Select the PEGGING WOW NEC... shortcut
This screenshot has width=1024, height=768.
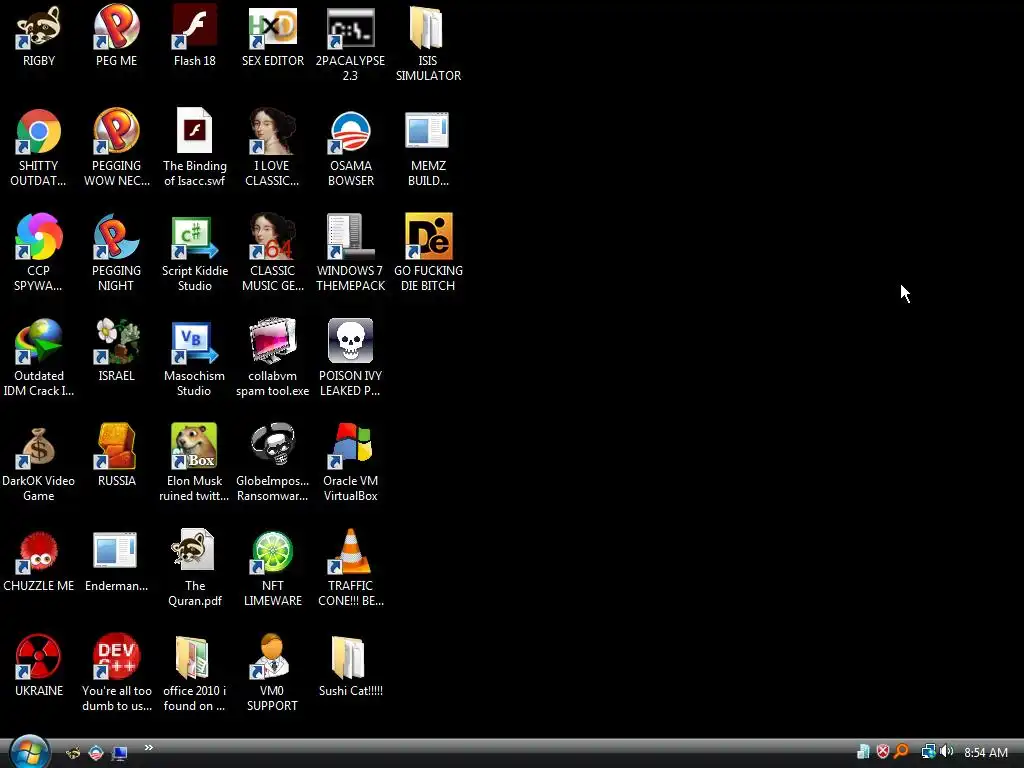click(116, 131)
